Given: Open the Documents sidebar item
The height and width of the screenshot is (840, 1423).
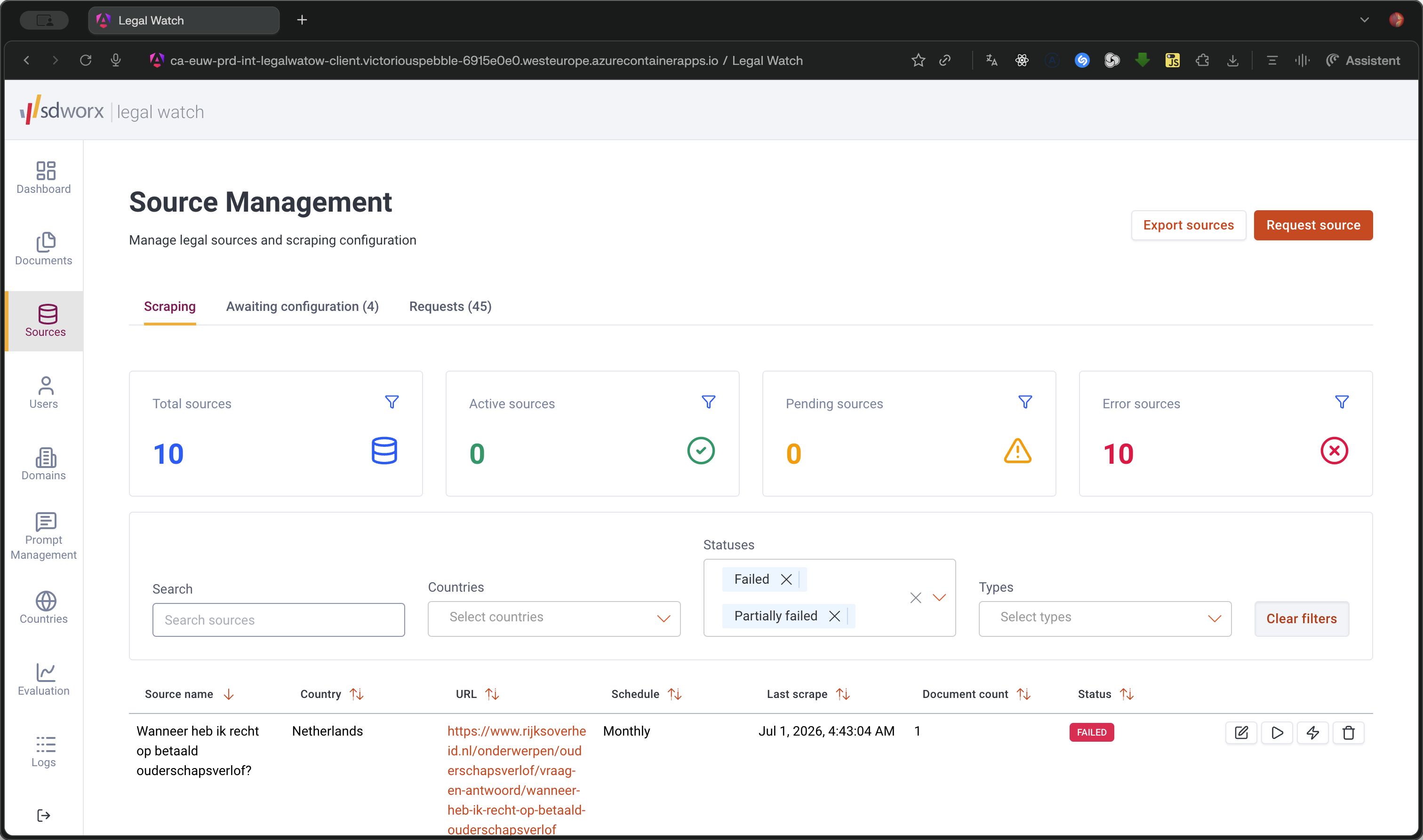Looking at the screenshot, I should pos(44,249).
